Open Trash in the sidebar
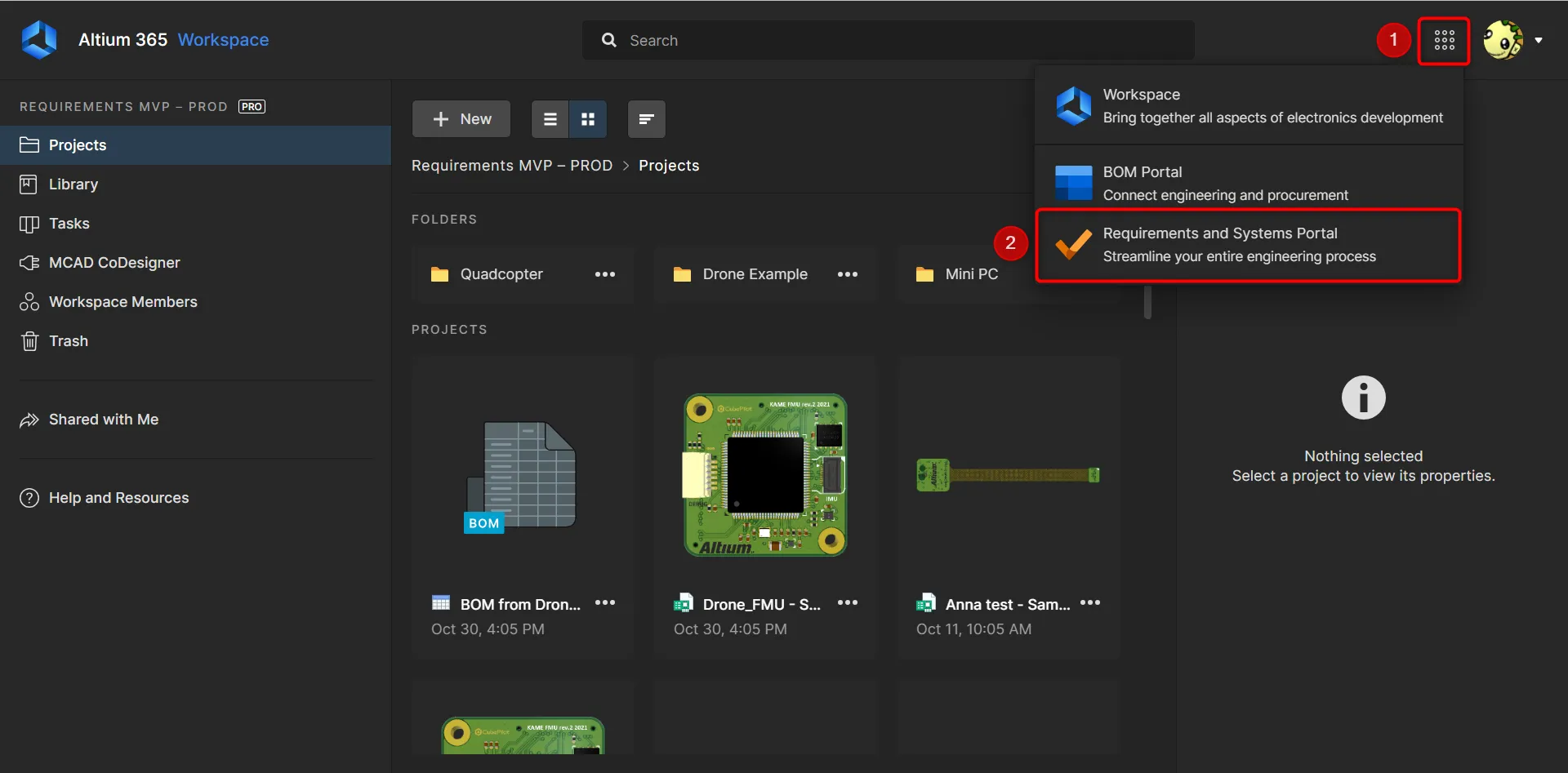1568x773 pixels. [x=68, y=341]
